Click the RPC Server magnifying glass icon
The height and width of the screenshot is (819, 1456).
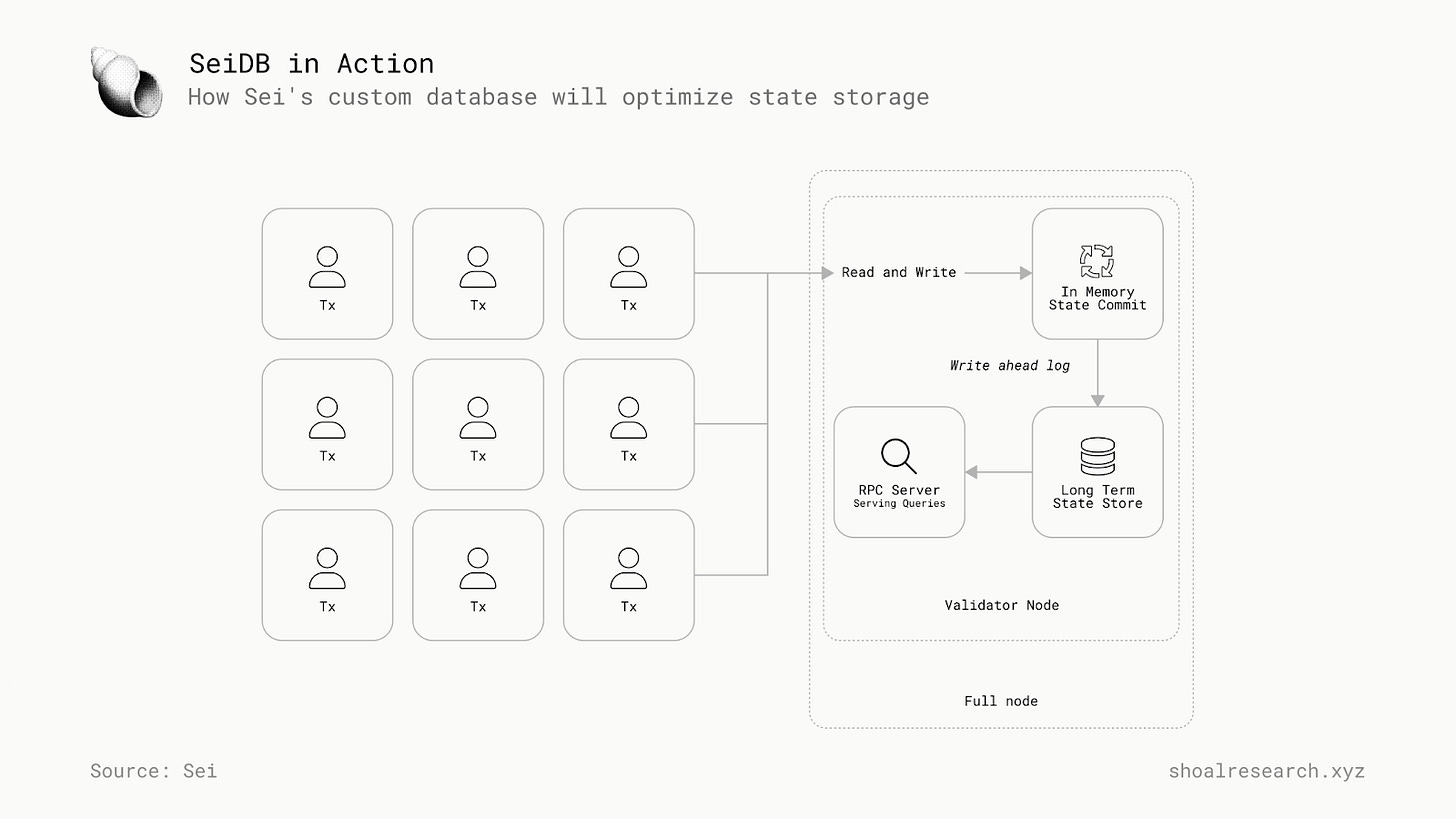[899, 456]
